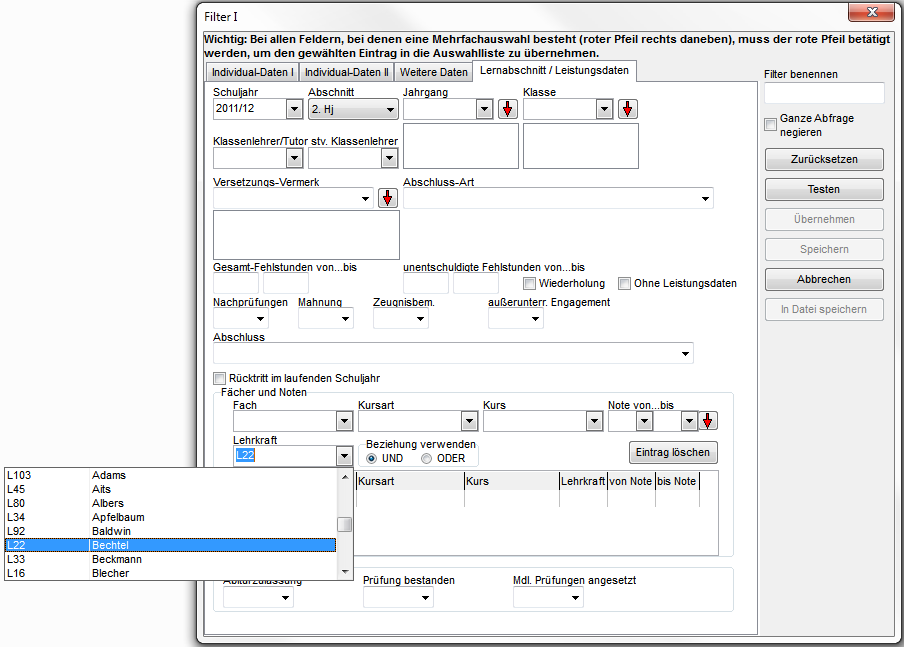
Task: Toggle Rücktritt im laufenden Schuljahr checkbox
Action: click(x=220, y=379)
